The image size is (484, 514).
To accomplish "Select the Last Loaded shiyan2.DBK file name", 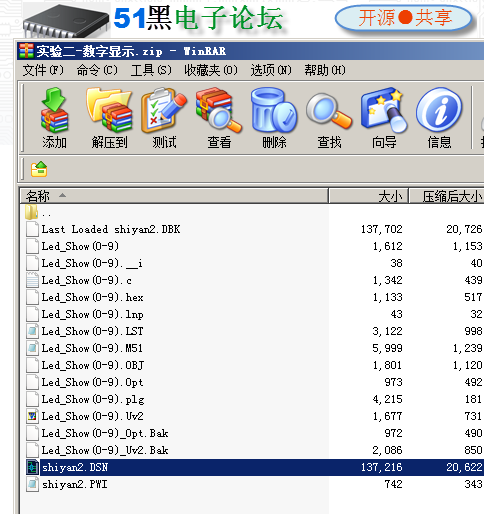I will coord(111,229).
